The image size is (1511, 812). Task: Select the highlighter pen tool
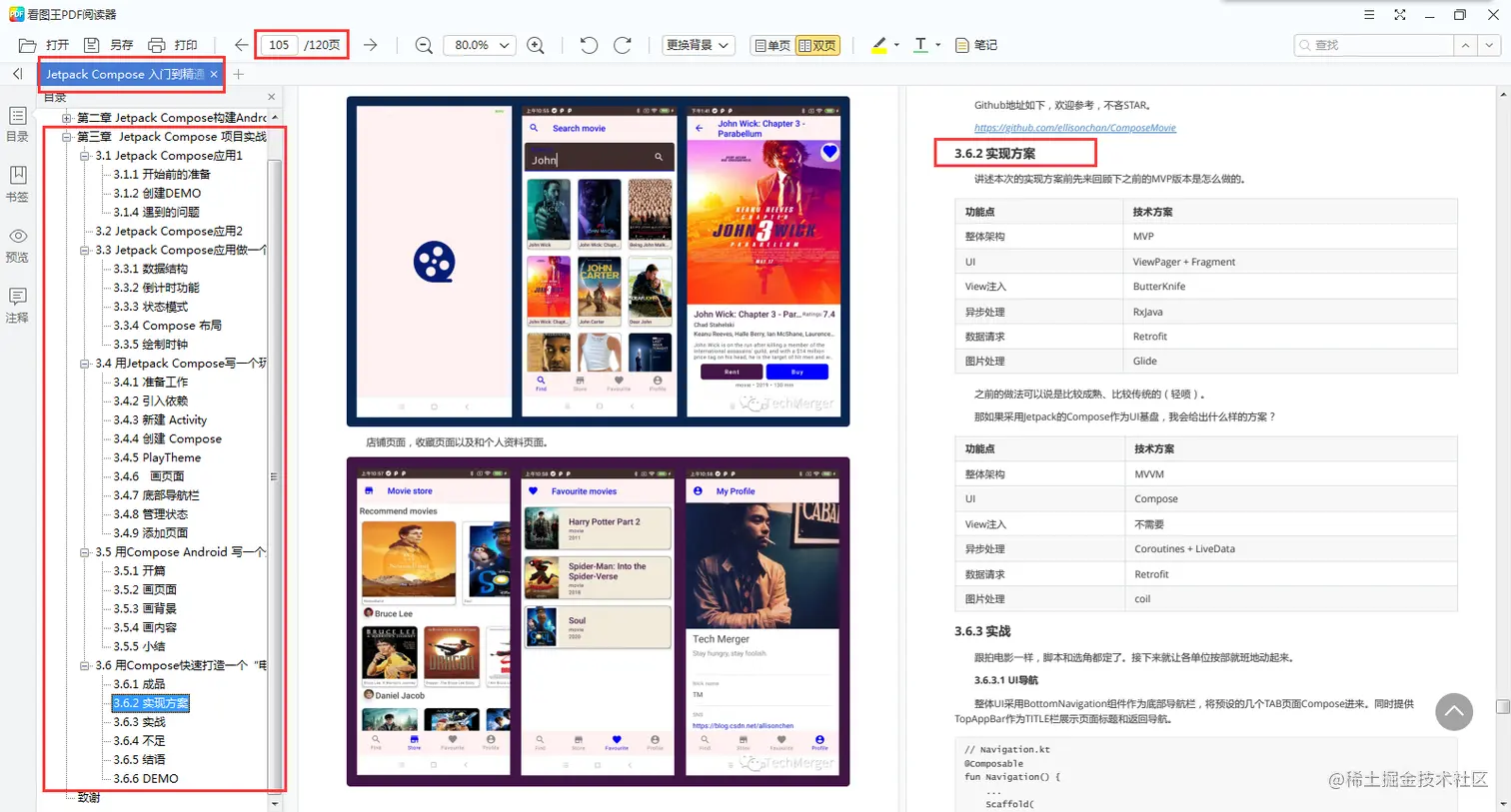pos(878,45)
